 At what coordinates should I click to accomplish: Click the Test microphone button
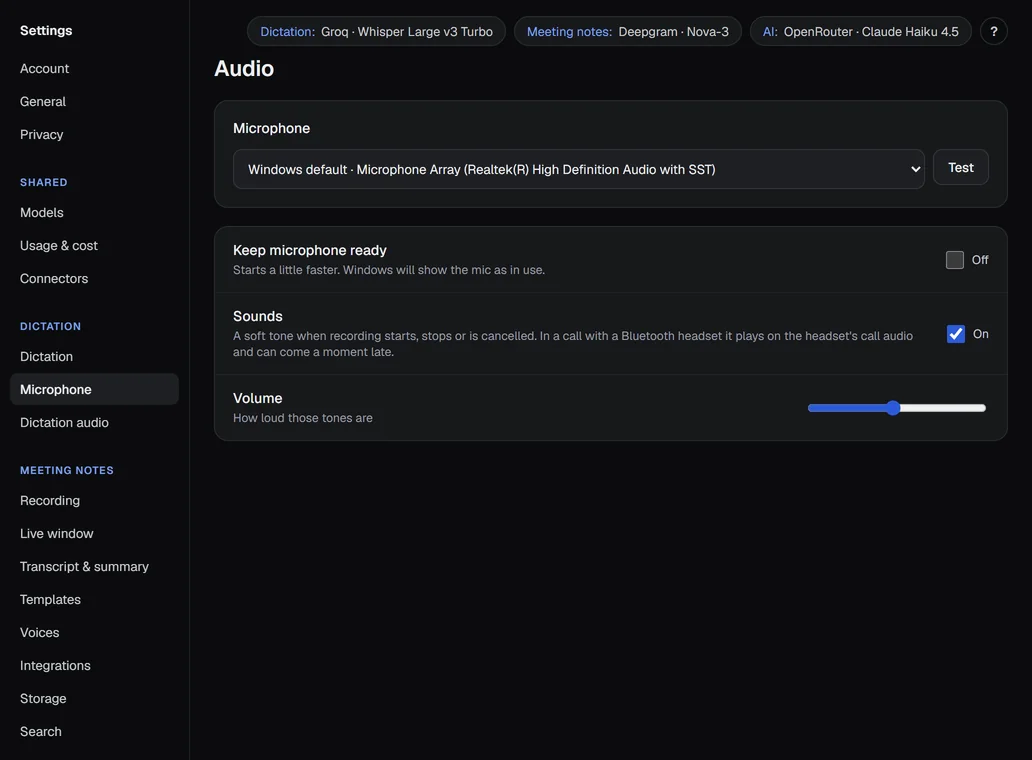pyautogui.click(x=960, y=168)
